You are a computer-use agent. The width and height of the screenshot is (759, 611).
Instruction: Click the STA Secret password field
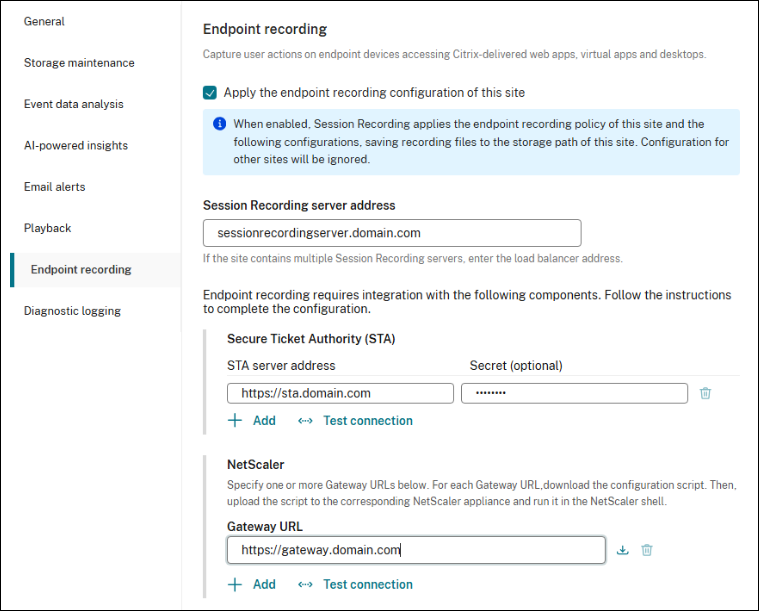[575, 393]
